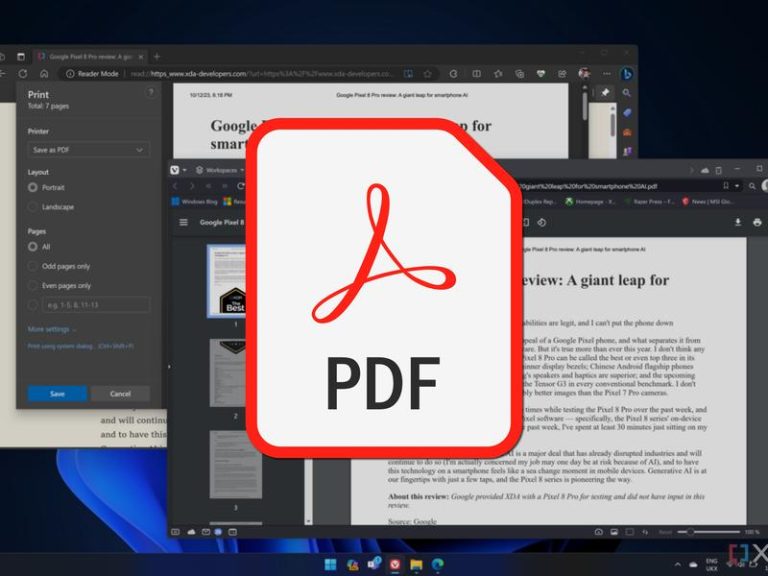The width and height of the screenshot is (768, 576).
Task: Open the Workspaces dropdown in Vivaldi
Action: (220, 170)
